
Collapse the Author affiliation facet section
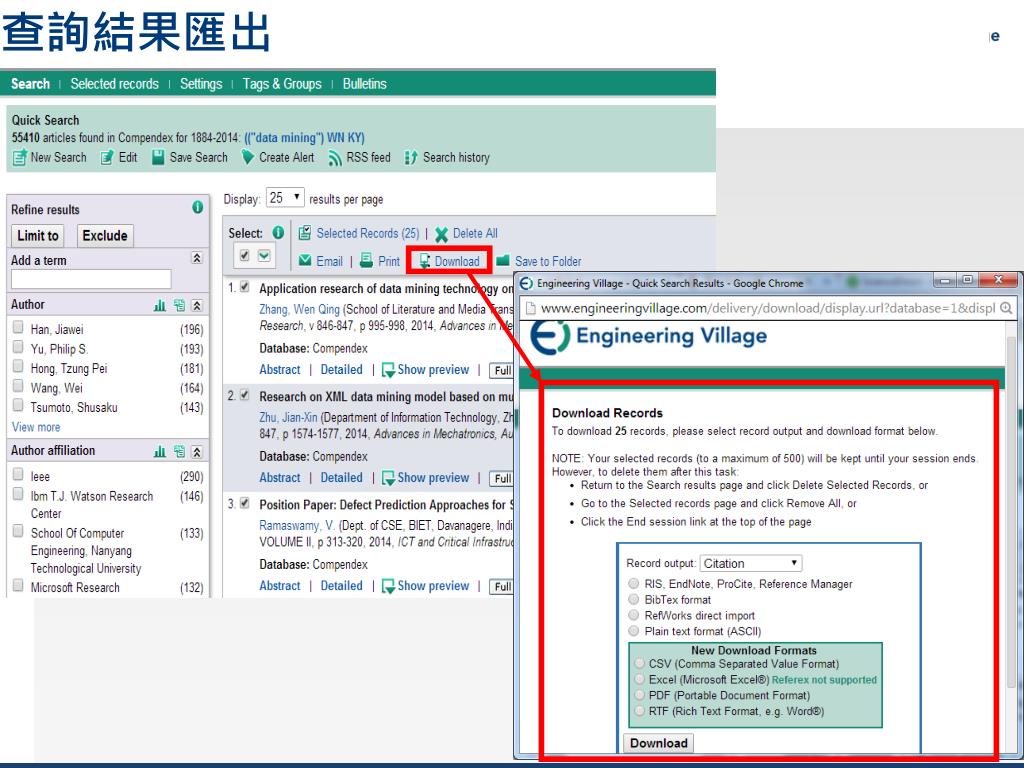pyautogui.click(x=197, y=451)
